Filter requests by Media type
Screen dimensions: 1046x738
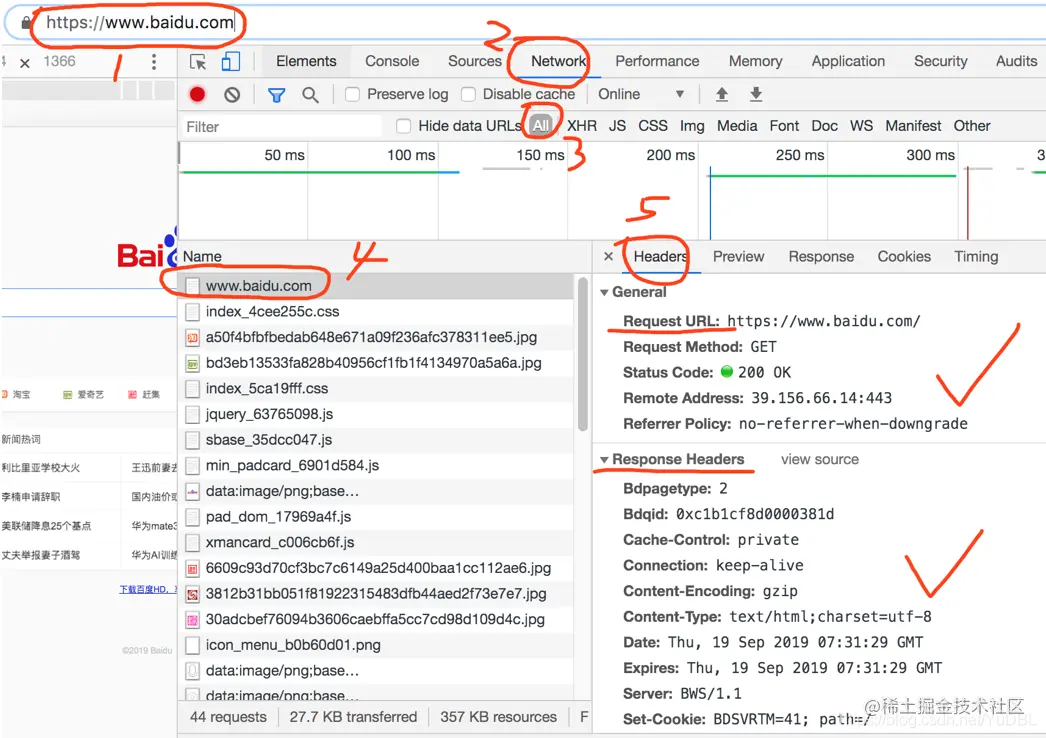click(737, 125)
